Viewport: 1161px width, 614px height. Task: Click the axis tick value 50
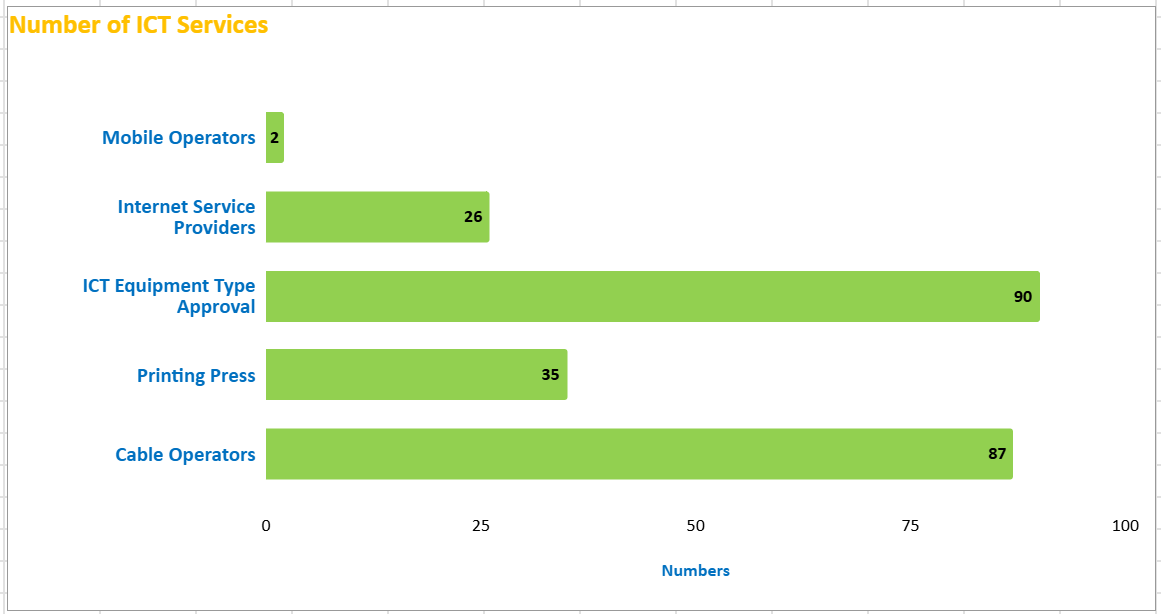(x=696, y=526)
